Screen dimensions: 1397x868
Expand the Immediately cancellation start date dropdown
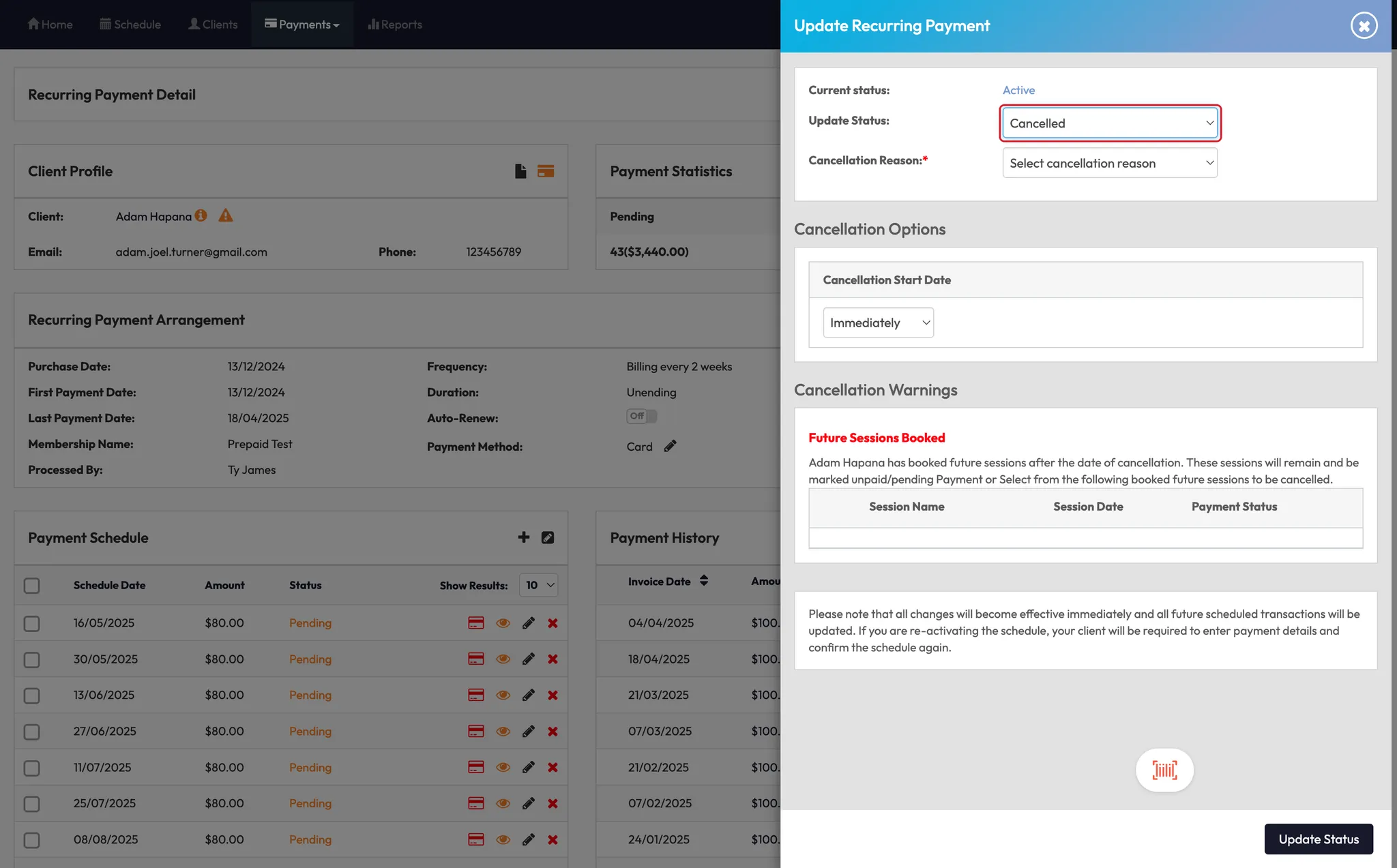(x=878, y=323)
